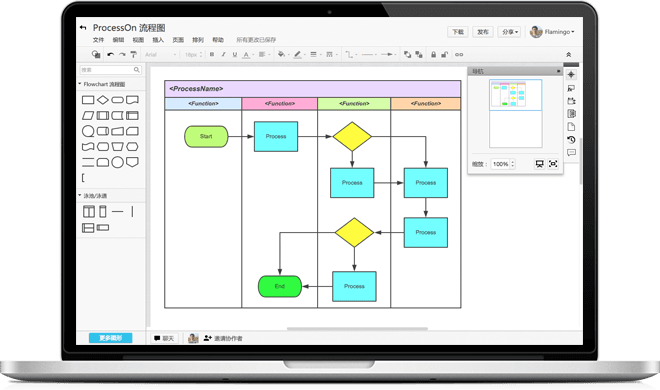The width and height of the screenshot is (660, 390).
Task: Click the 邀请协作者 invite collaborators link
Action: pos(223,338)
